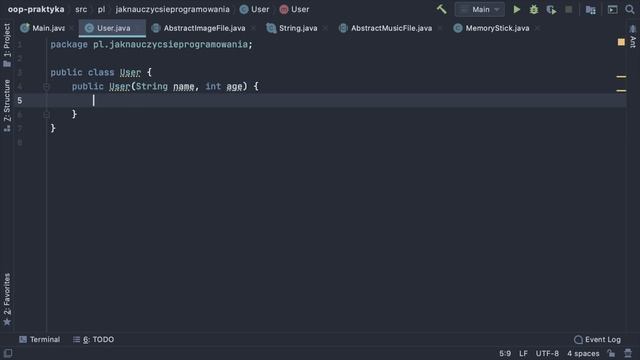This screenshot has height=360, width=640.
Task: Open the Event Log panel
Action: tap(597, 340)
